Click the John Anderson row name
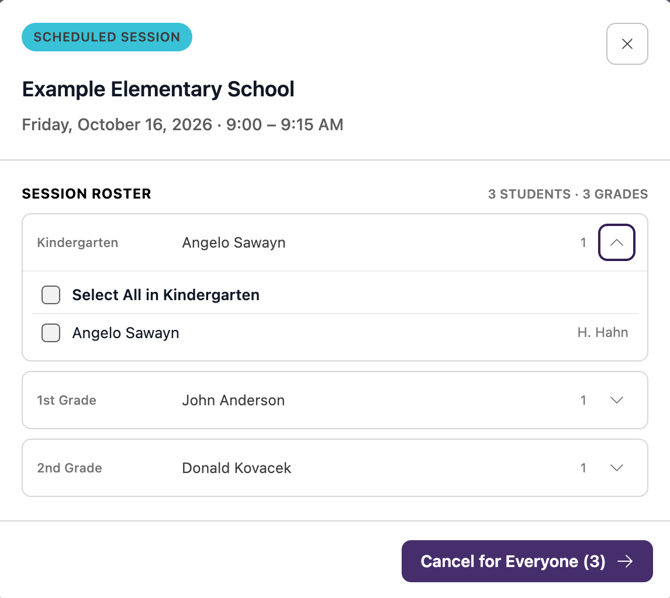 (x=233, y=400)
